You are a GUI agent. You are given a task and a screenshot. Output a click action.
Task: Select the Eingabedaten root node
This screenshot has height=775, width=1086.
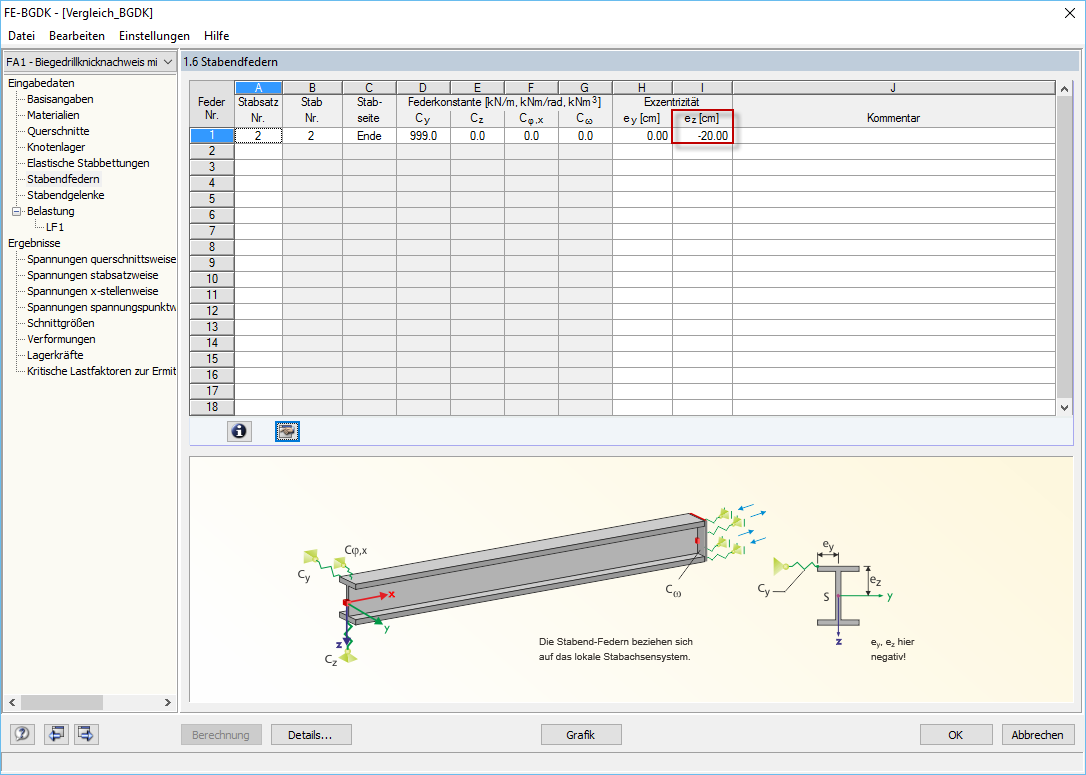[x=41, y=83]
